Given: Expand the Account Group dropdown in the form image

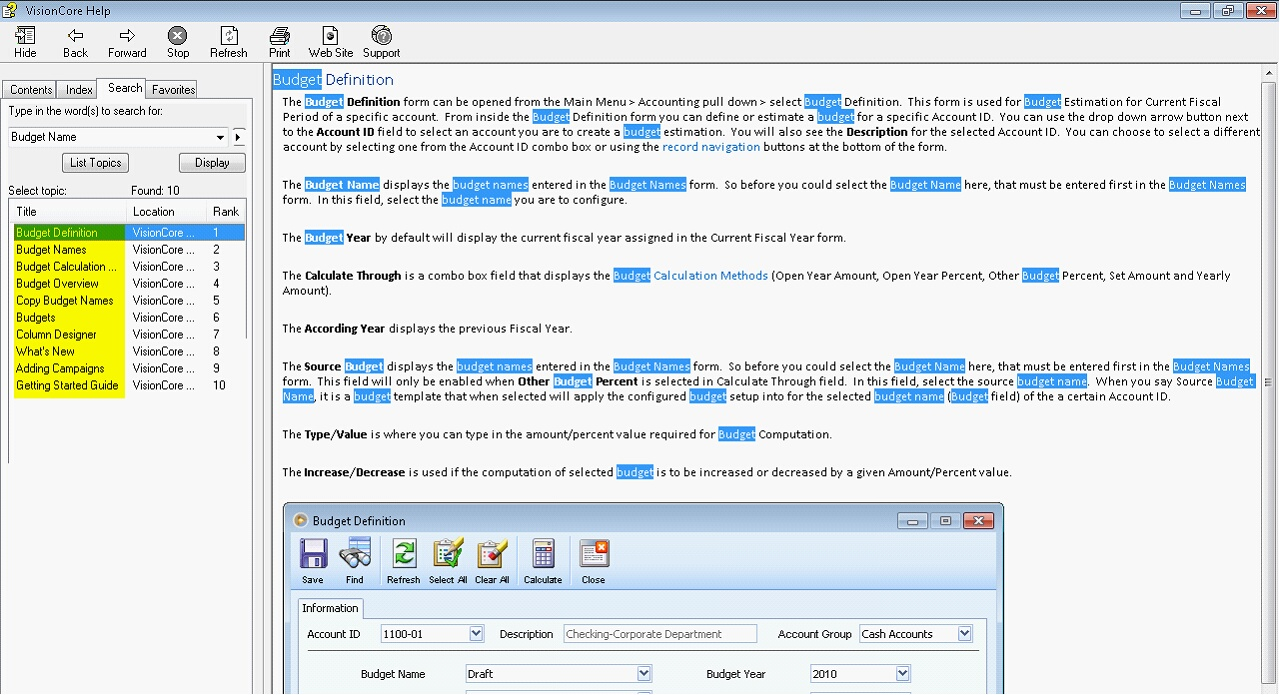Looking at the screenshot, I should [964, 634].
